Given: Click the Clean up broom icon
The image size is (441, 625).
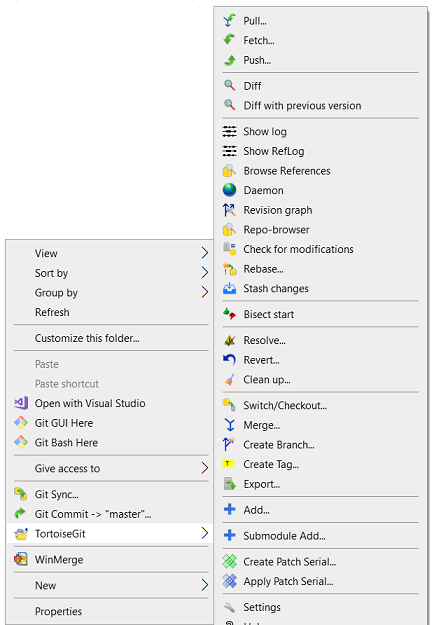Looking at the screenshot, I should click(229, 379).
